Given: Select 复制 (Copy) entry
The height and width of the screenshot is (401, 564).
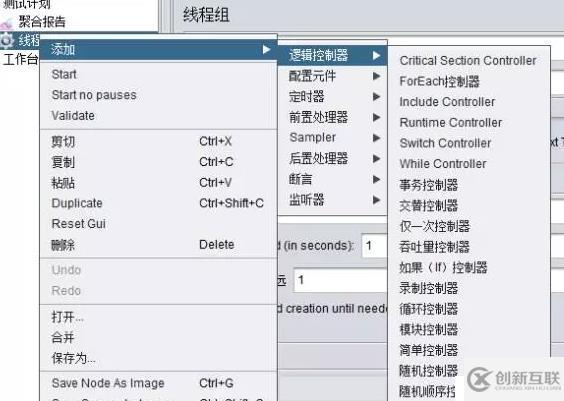Looking at the screenshot, I should pyautogui.click(x=158, y=162).
